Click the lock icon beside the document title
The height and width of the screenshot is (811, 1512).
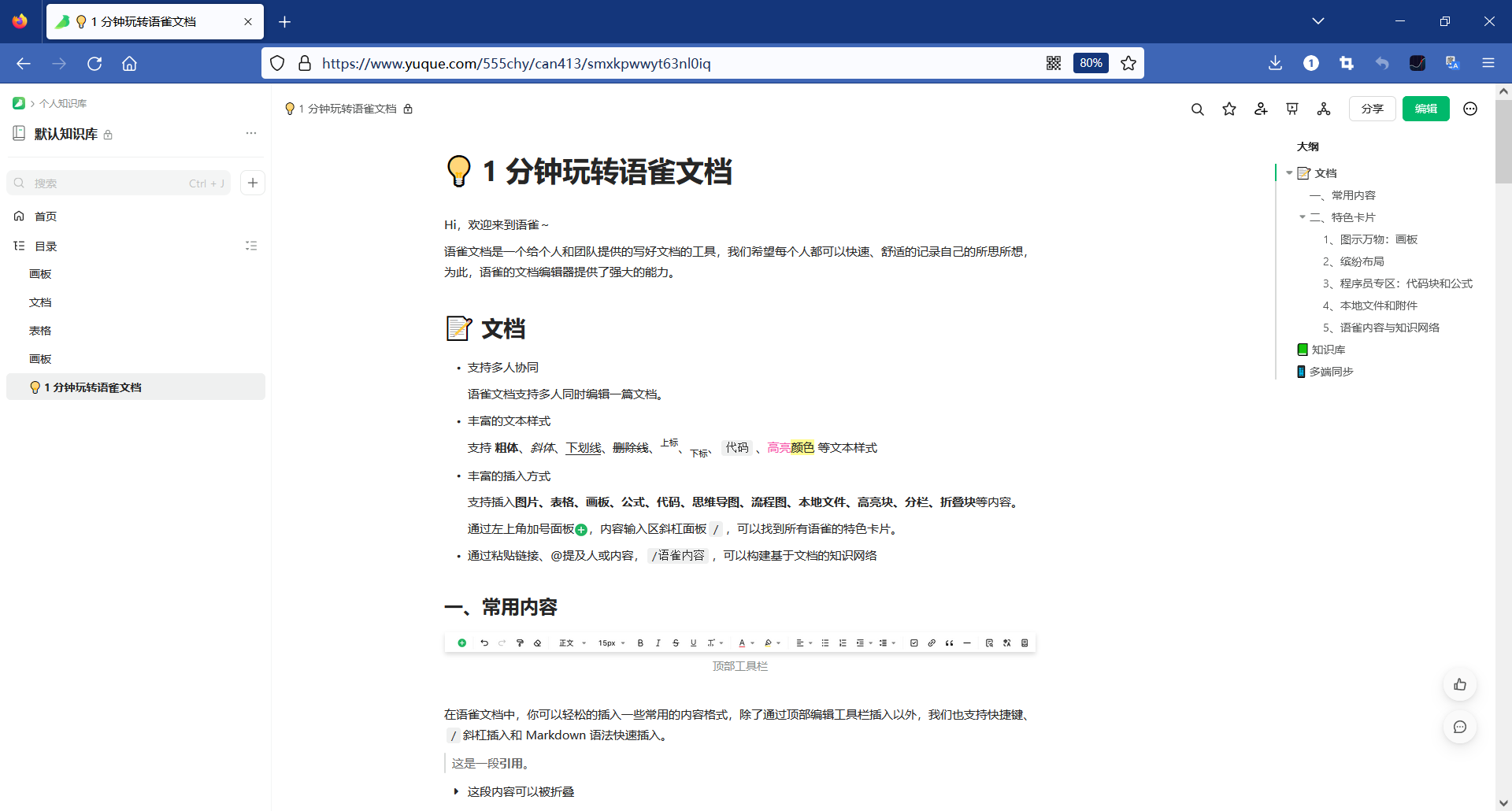pyautogui.click(x=408, y=109)
